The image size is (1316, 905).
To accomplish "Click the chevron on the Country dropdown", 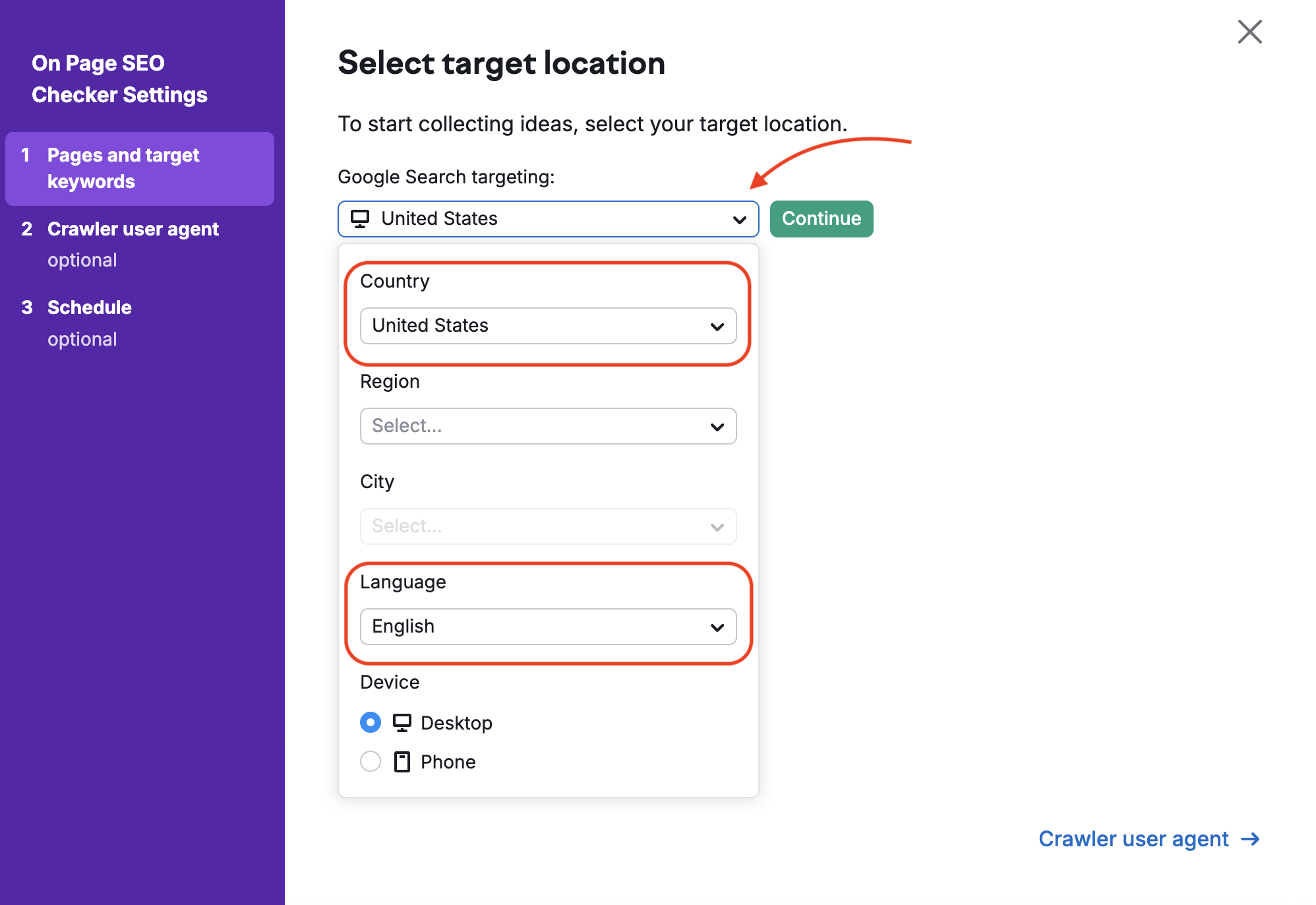I will (x=717, y=325).
